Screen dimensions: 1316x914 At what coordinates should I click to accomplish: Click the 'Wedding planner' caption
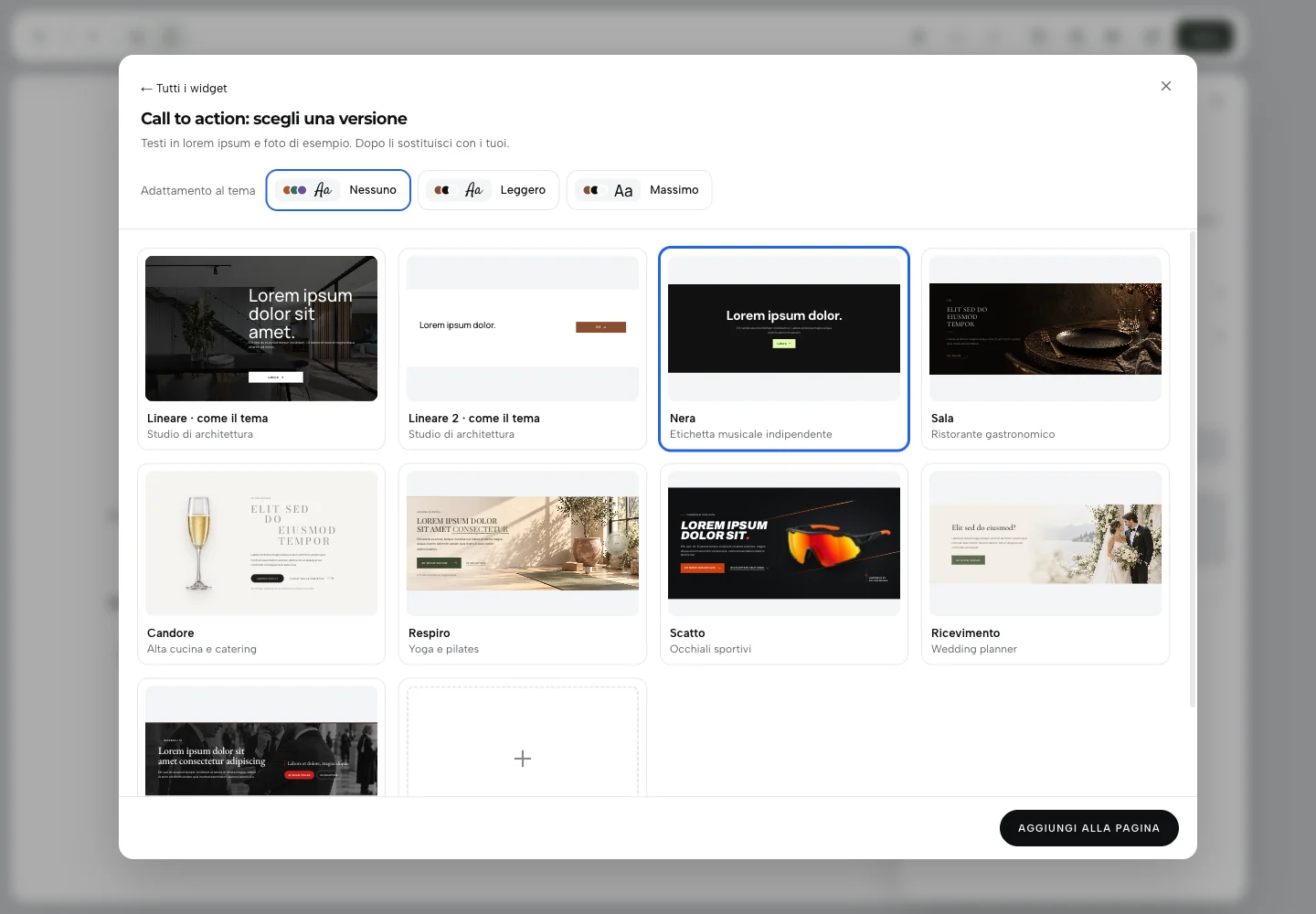[974, 649]
